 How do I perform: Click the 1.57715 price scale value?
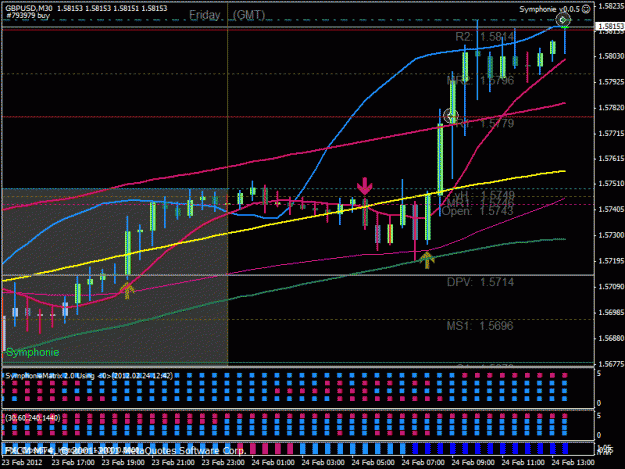click(x=611, y=133)
